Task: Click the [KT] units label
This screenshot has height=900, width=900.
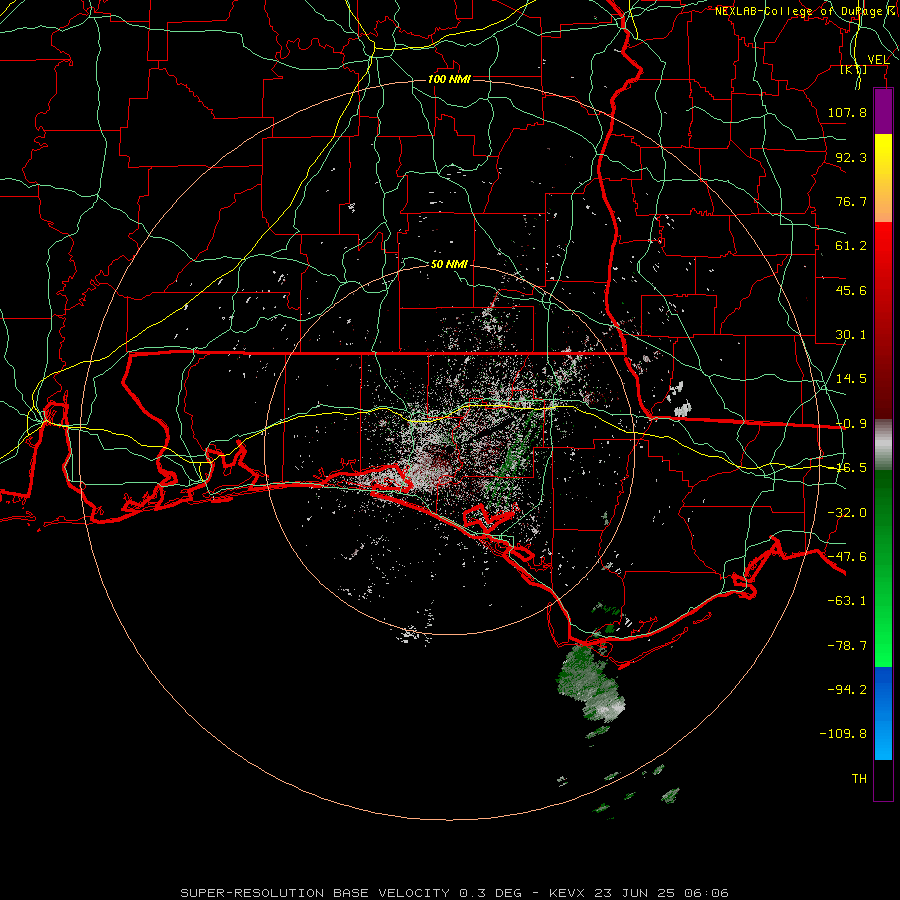Action: [x=854, y=69]
